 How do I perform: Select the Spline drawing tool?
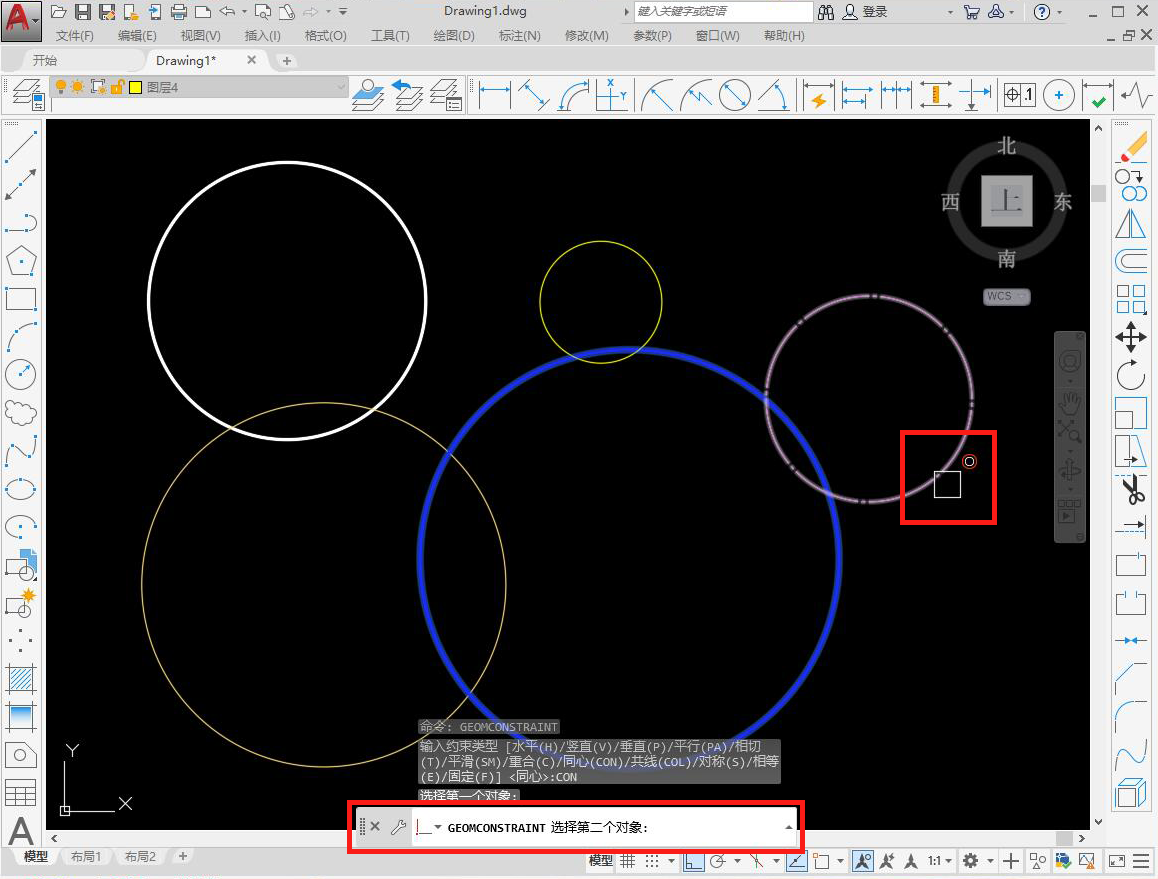21,451
